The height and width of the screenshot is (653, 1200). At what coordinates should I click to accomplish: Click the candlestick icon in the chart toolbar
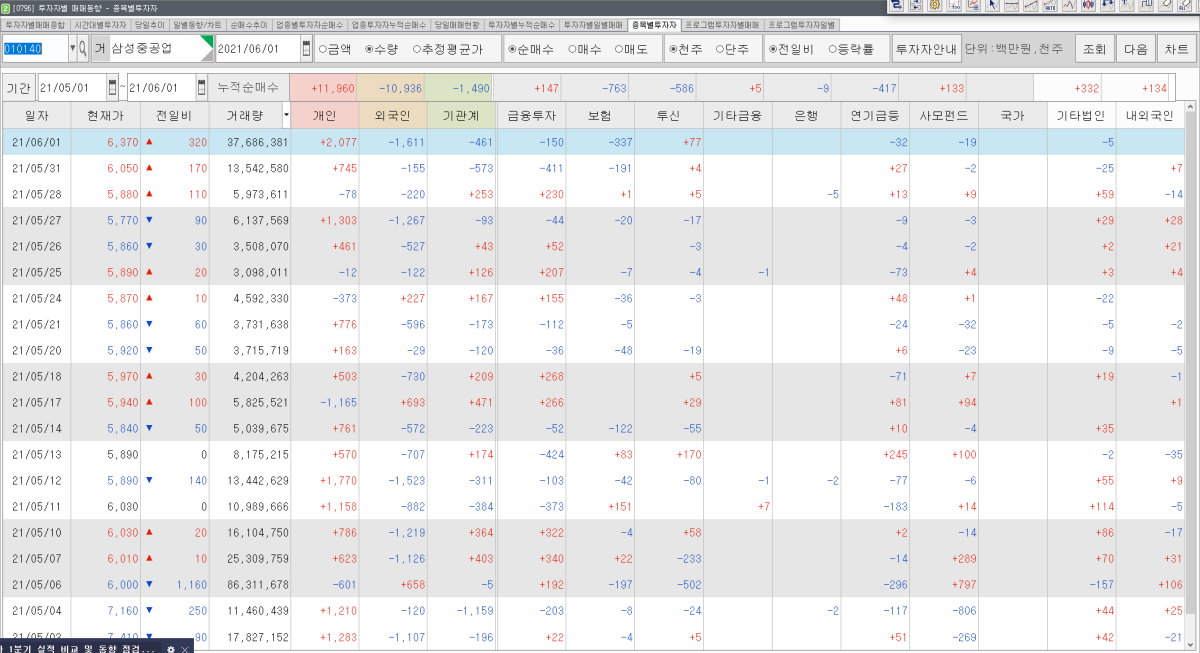pos(1088,5)
